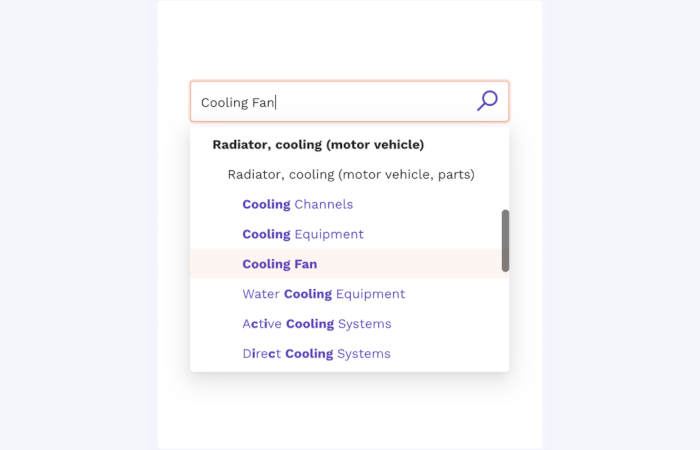Screen dimensions: 700x450
Task: Click the scrollbar track below the thumb
Action: pos(505,321)
